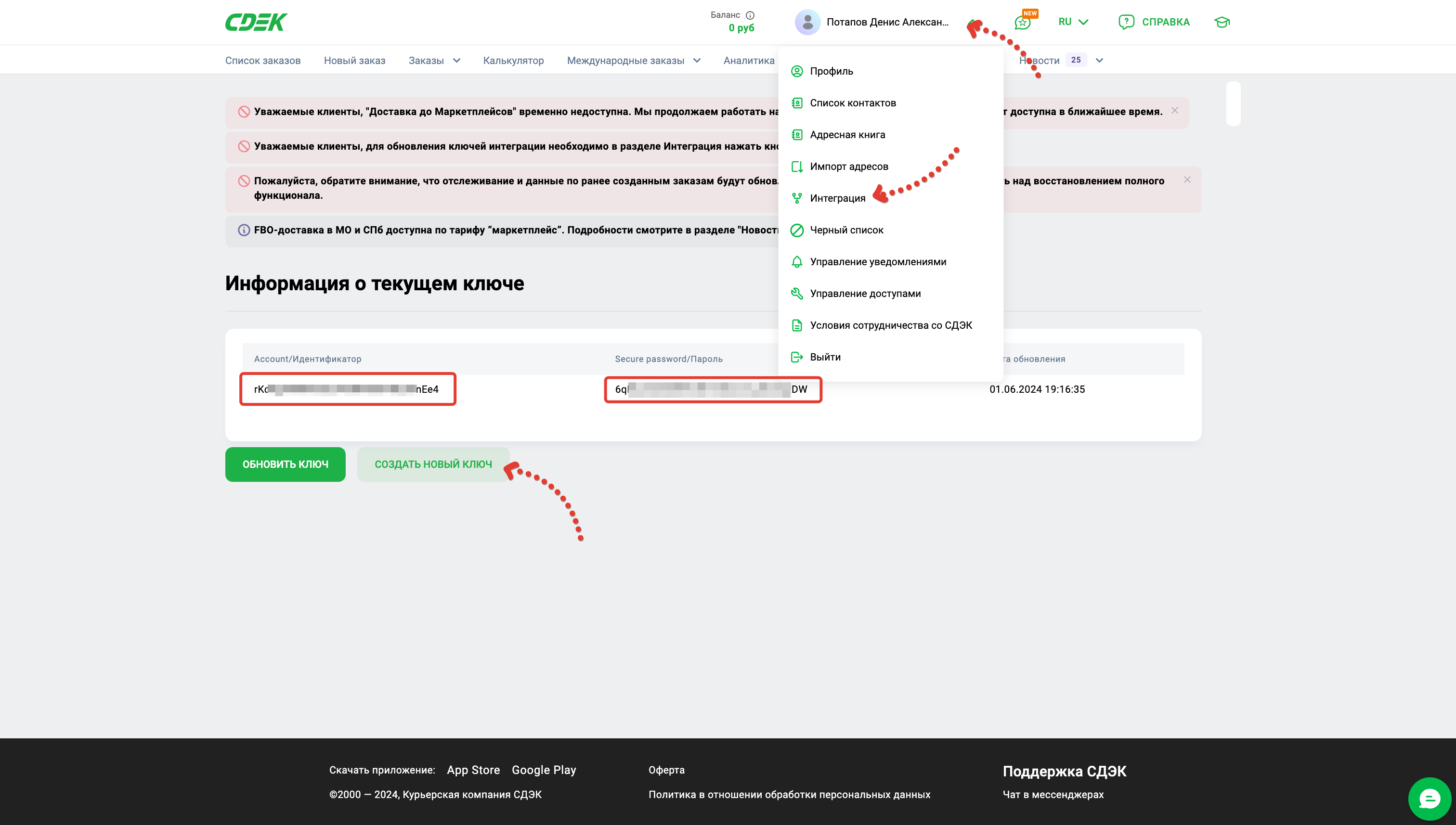Expand the RU language dropdown

1073,22
